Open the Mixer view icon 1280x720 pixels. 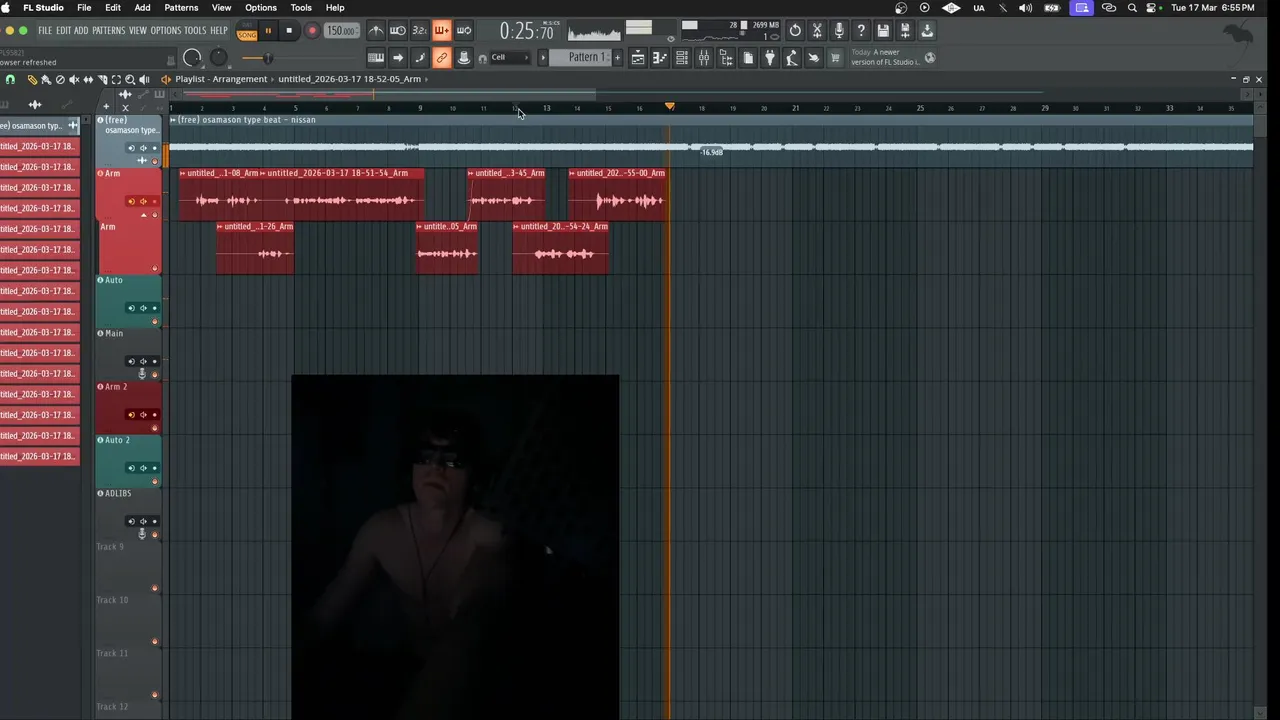click(704, 57)
